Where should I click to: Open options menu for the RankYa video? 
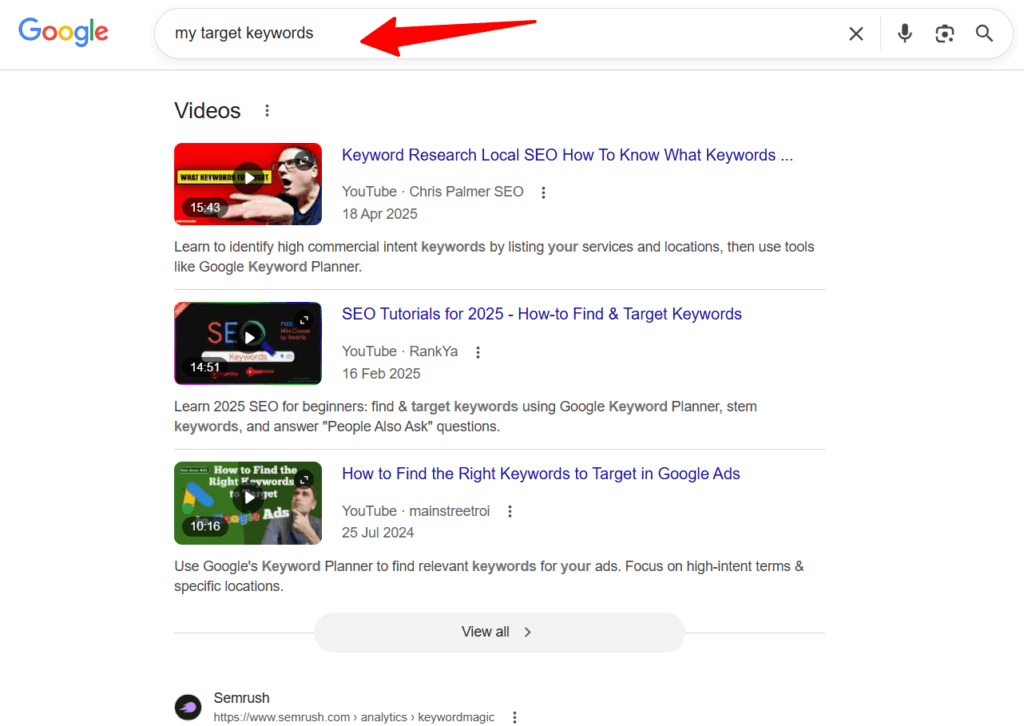pos(478,352)
